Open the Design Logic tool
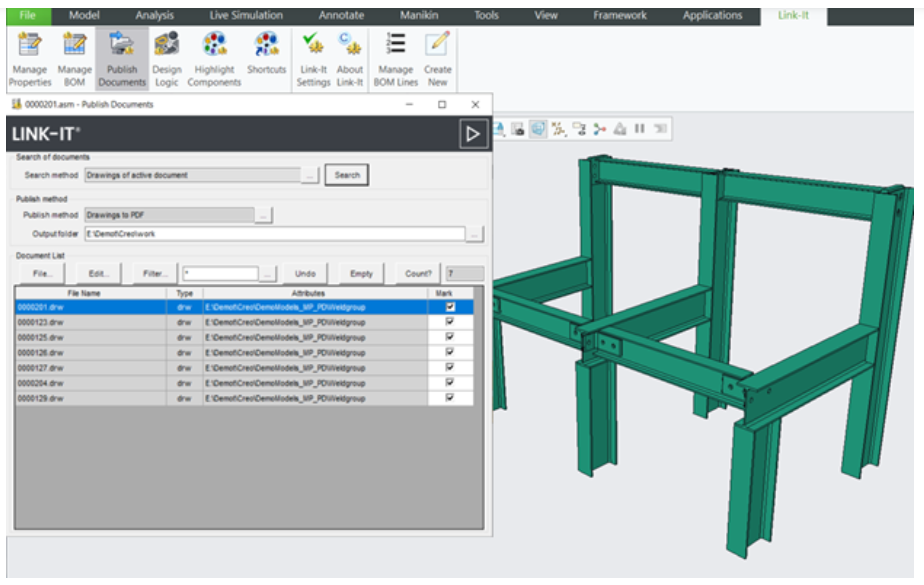This screenshot has width=924, height=585. pos(167,59)
